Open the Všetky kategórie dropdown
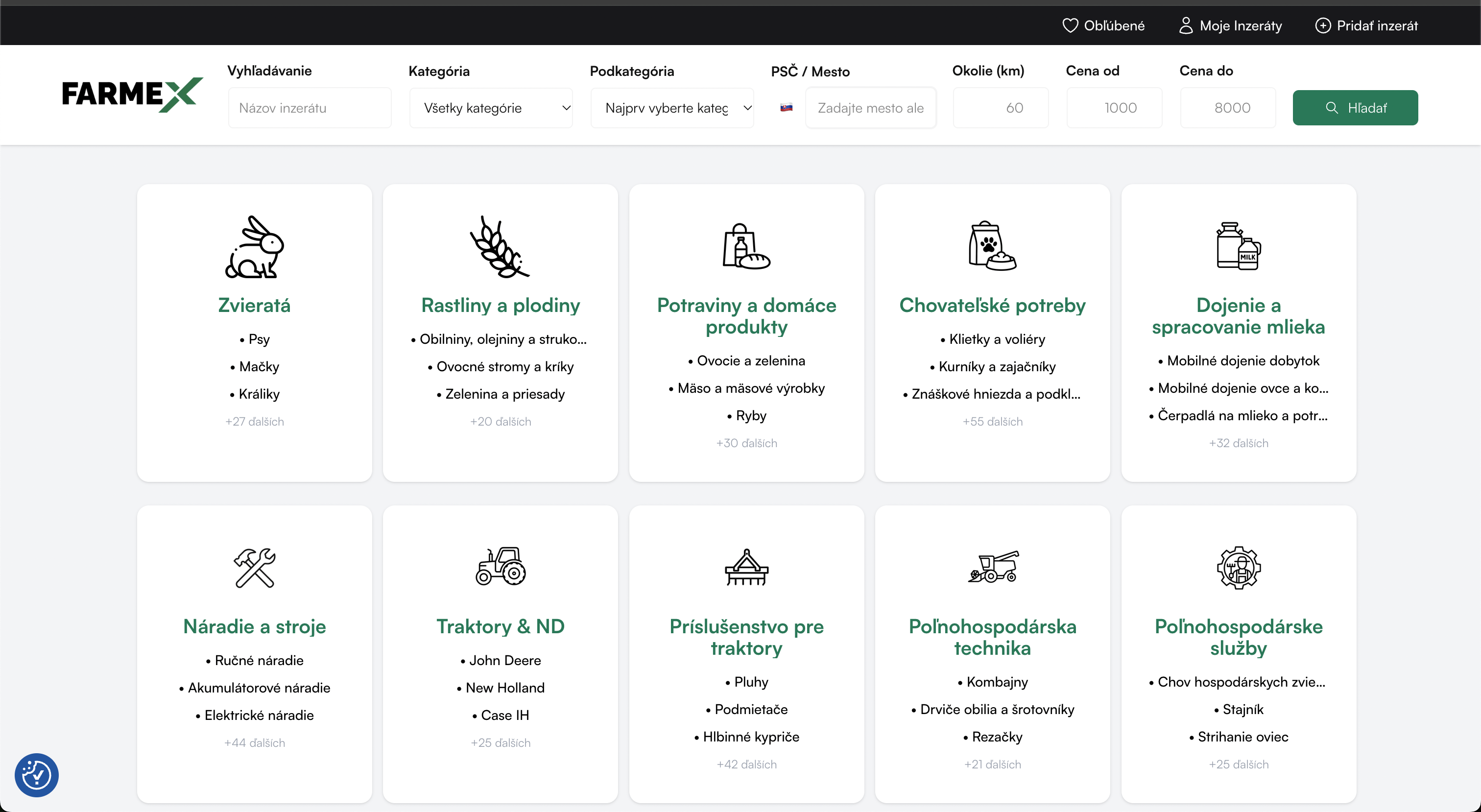This screenshot has width=1481, height=812. pyautogui.click(x=490, y=108)
